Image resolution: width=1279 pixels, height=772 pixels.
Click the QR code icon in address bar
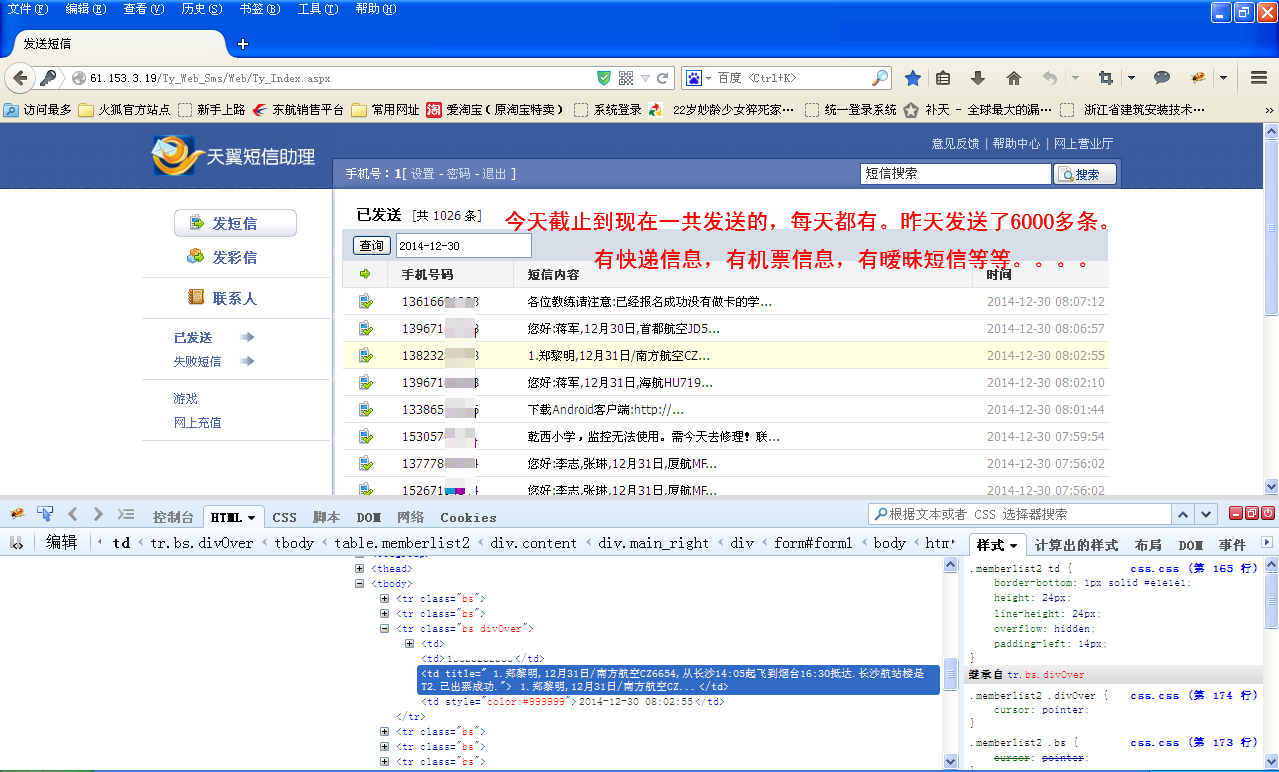tap(626, 78)
